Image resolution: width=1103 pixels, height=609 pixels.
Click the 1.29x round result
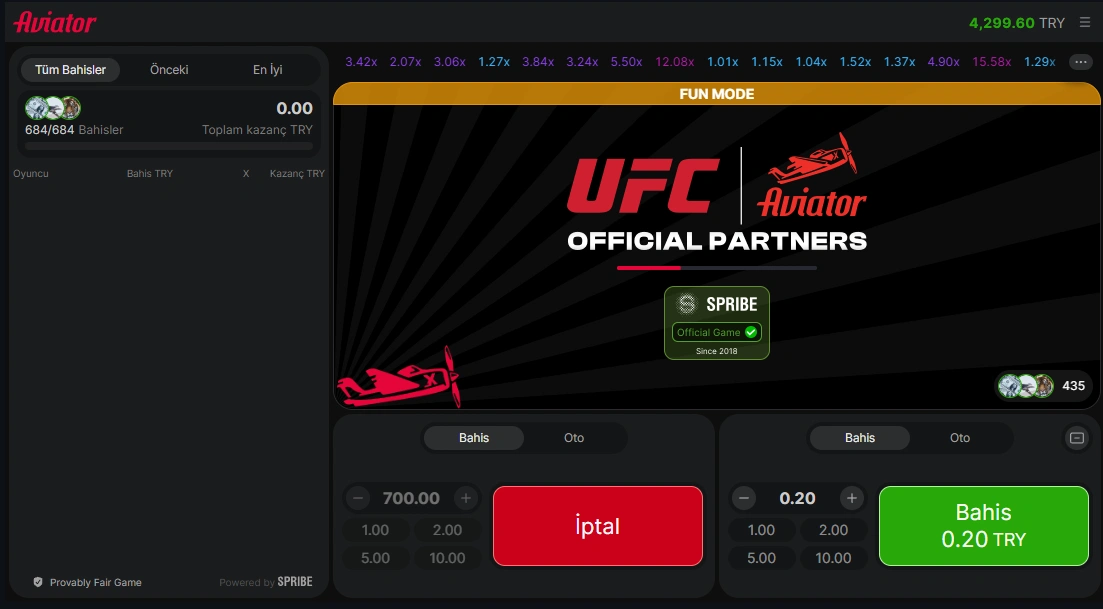click(1040, 62)
